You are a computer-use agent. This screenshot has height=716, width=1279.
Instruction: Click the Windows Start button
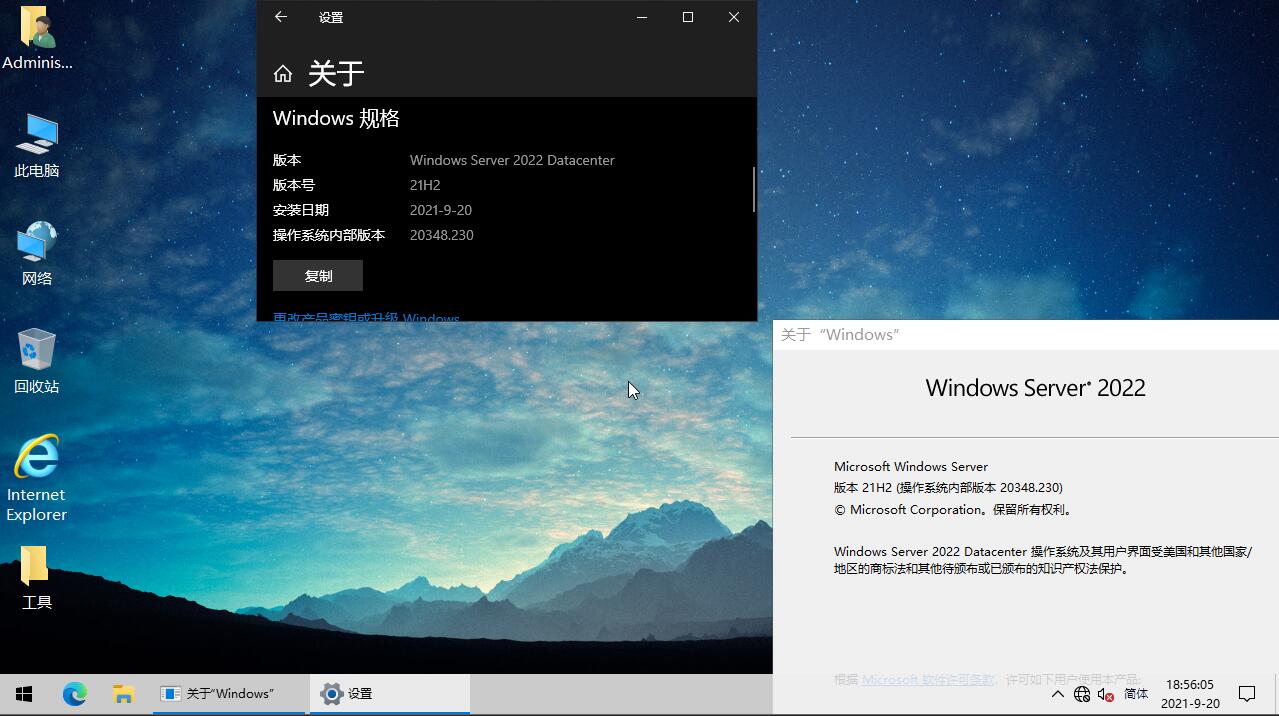pyautogui.click(x=24, y=693)
